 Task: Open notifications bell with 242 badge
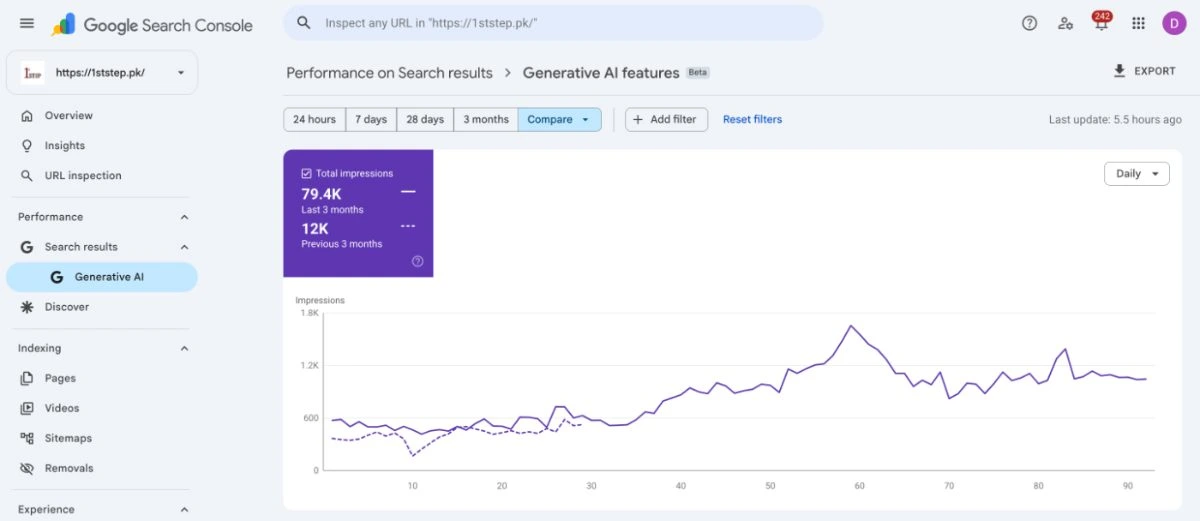tap(1101, 22)
